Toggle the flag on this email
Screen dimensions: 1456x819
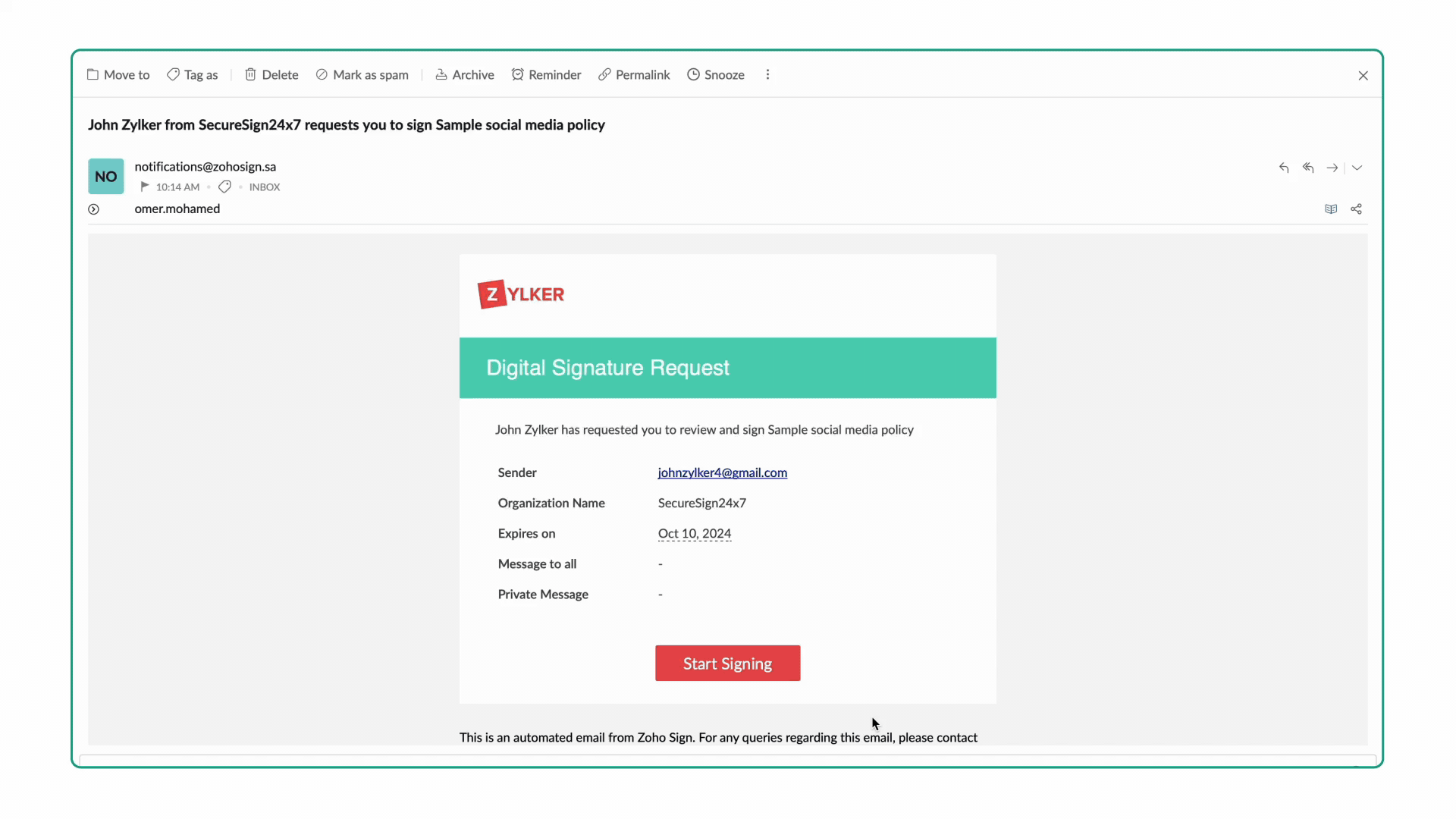pyautogui.click(x=145, y=187)
